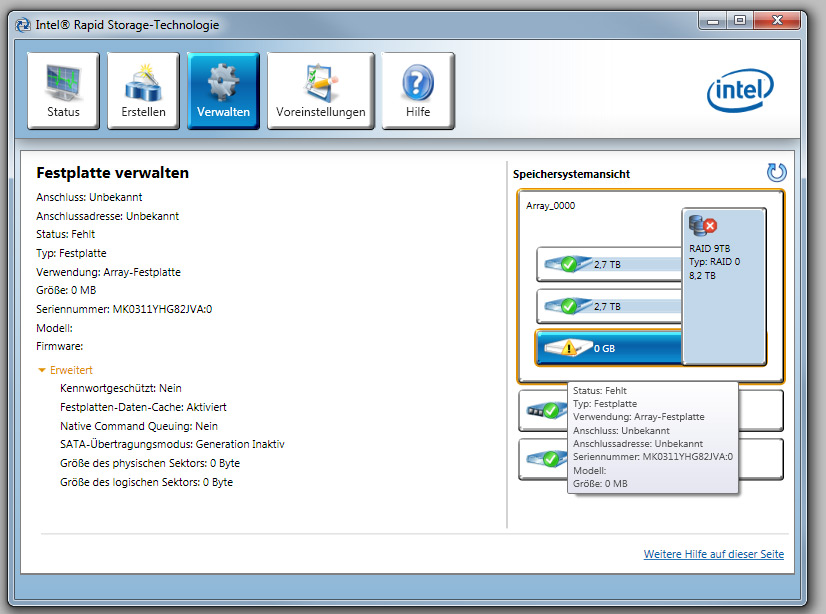Click the Festplatte verwalten heading
The image size is (826, 614).
pyautogui.click(x=112, y=173)
